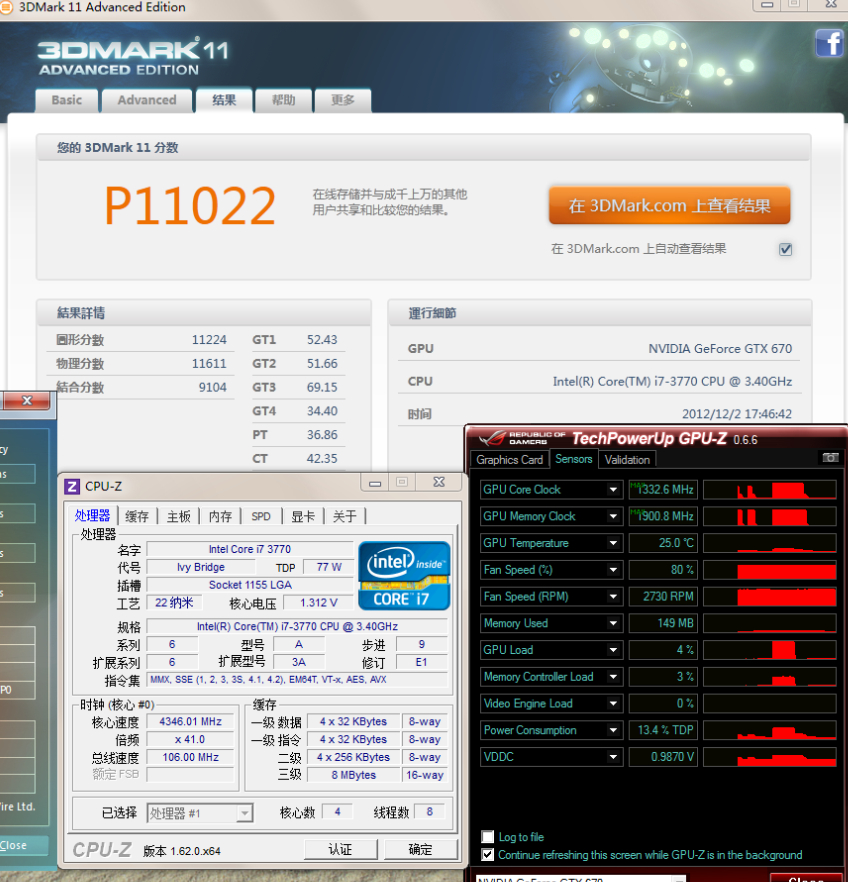Open GPU Memory Clock sensor dropdown
The height and width of the screenshot is (882, 848).
pos(614,516)
